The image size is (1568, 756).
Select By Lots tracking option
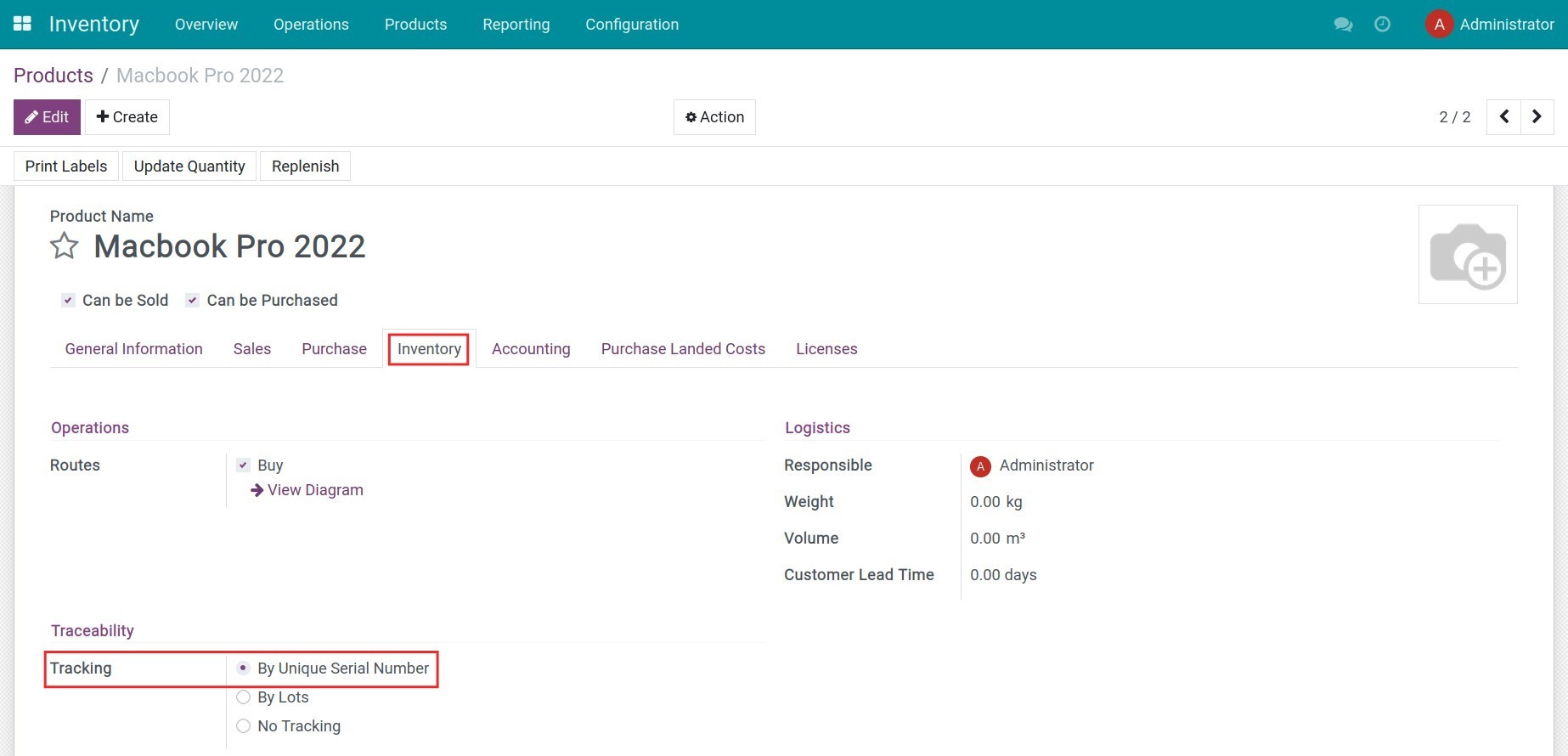(244, 697)
